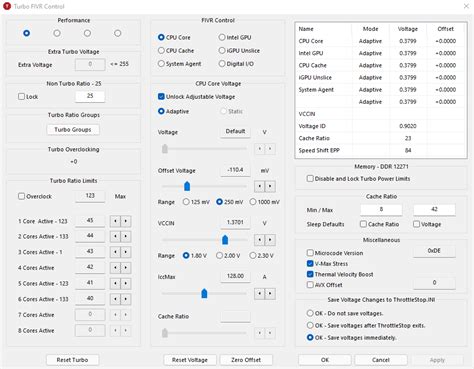Click the Cache Ratio Max field showing 42
This screenshot has height=369, width=474.
pos(434,210)
